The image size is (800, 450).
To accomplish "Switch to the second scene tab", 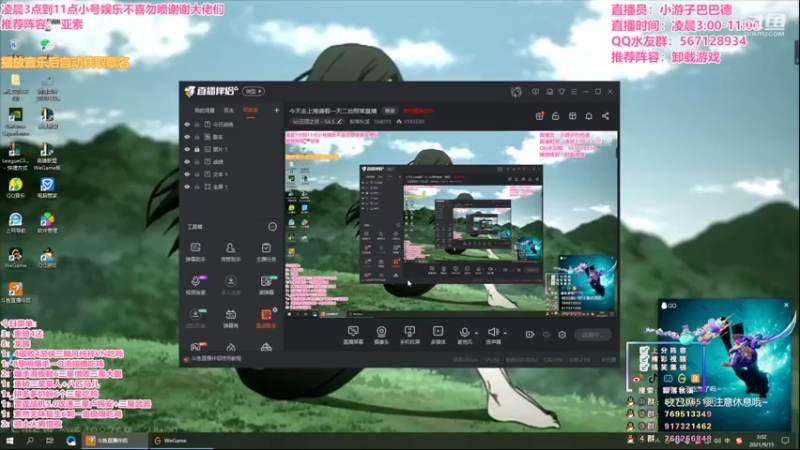I will click(229, 110).
